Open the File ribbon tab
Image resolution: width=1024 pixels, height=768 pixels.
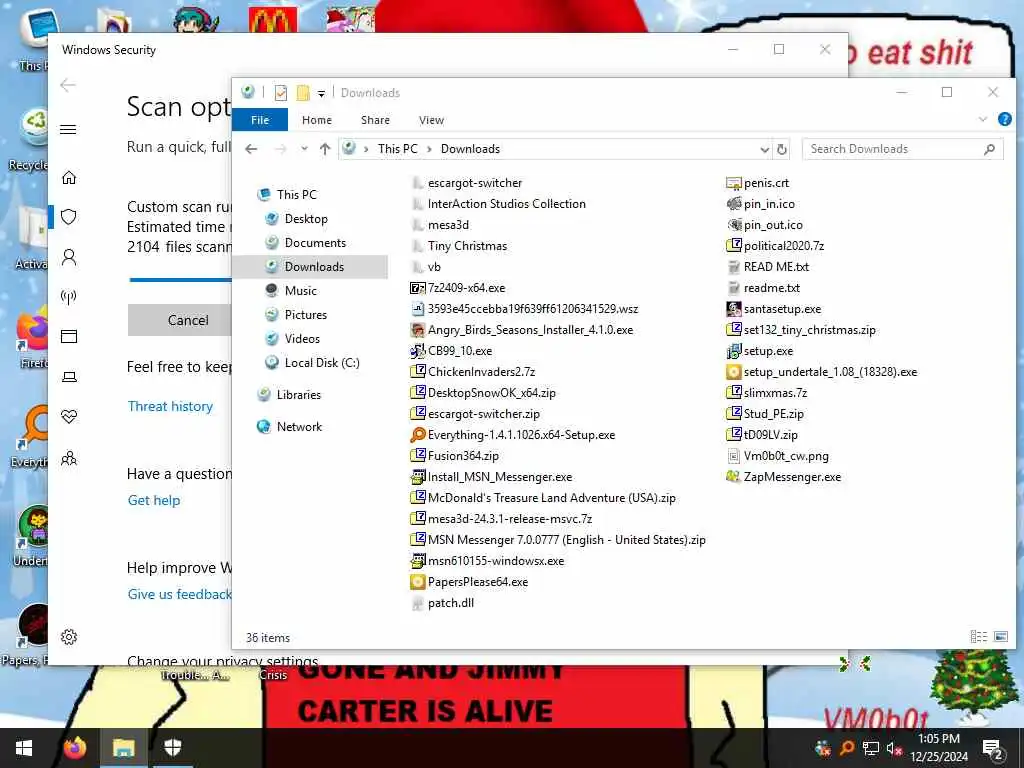[260, 120]
